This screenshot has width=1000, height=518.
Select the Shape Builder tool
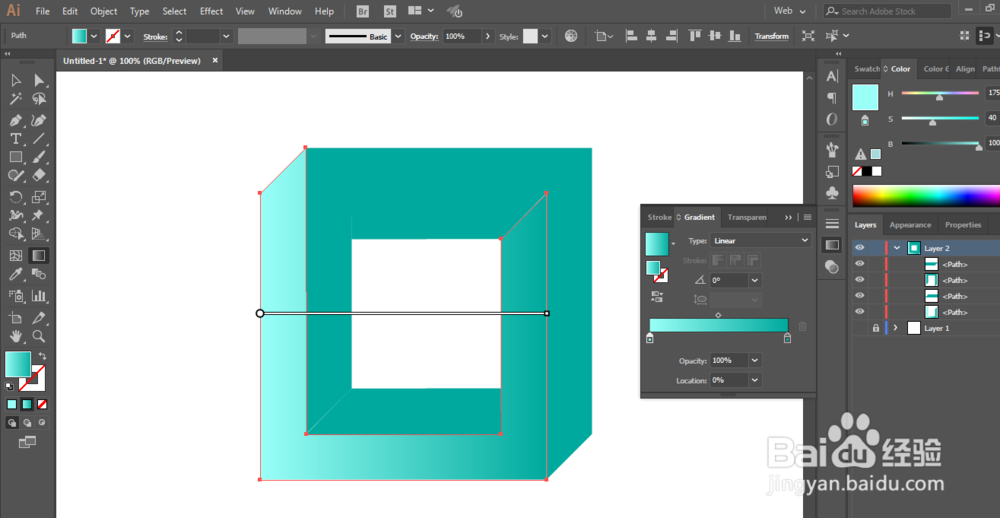click(16, 233)
